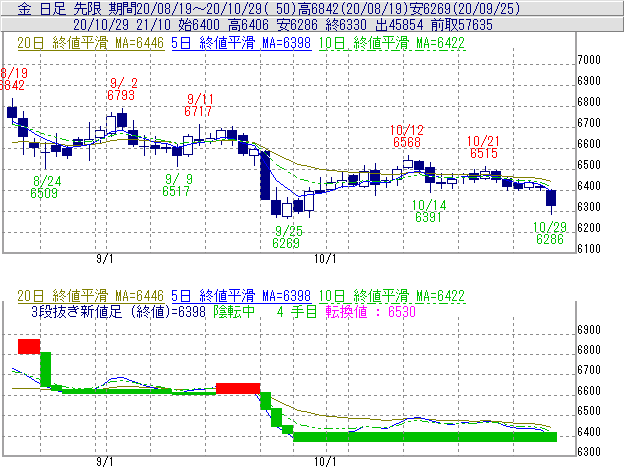Click the 転換値 : 6530 text

tap(371, 311)
